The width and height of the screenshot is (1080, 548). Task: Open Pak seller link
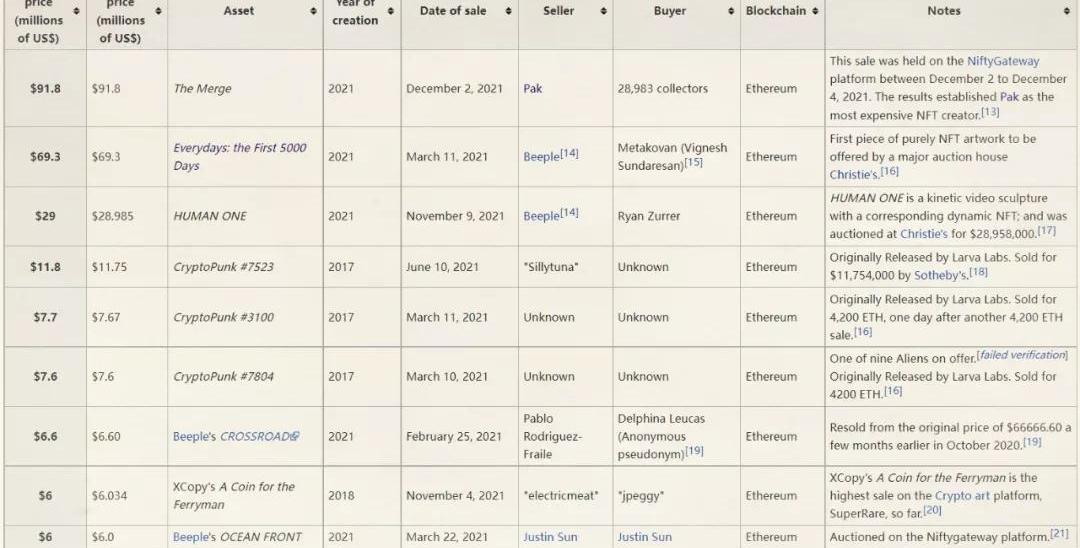[x=532, y=89]
